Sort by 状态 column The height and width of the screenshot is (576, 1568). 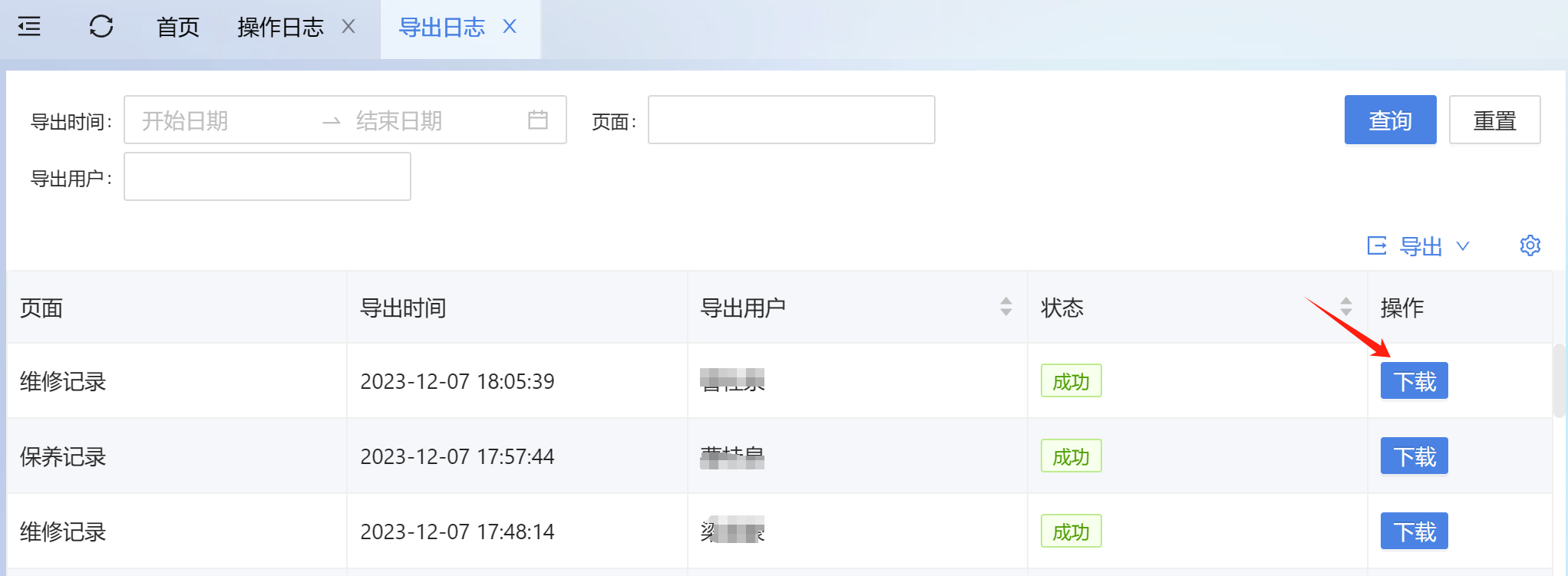[x=1345, y=307]
